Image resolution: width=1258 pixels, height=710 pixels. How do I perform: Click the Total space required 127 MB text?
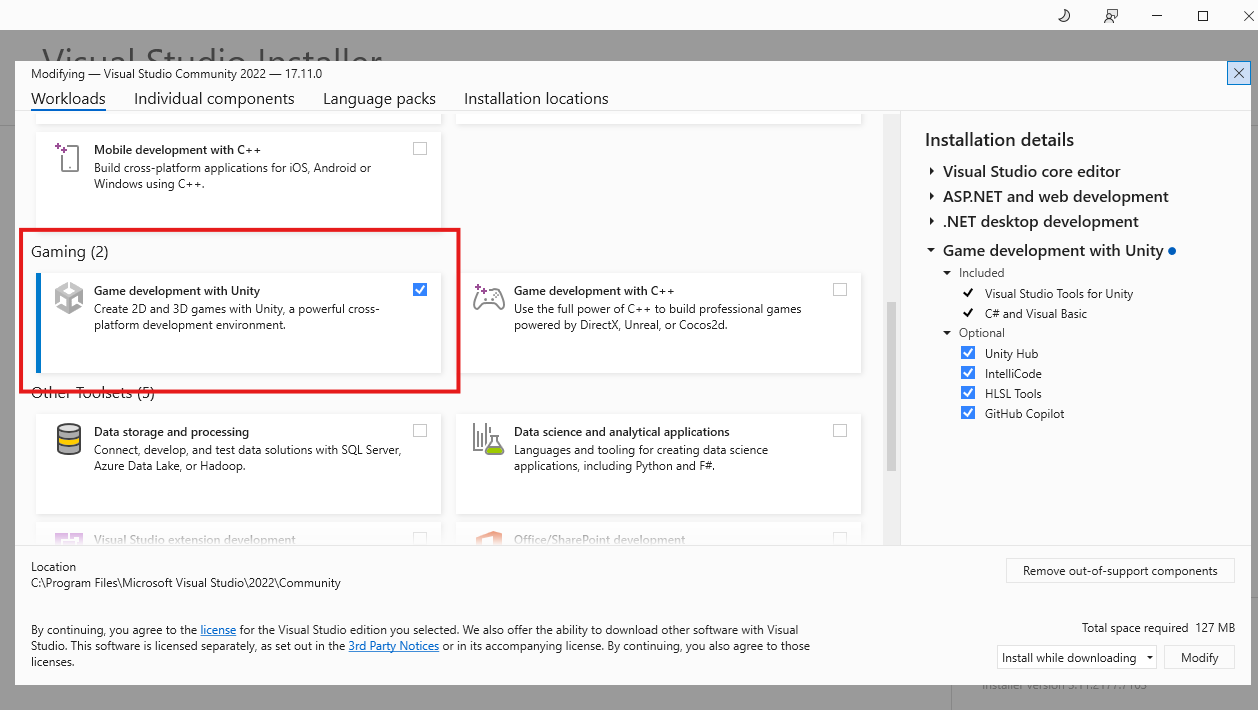click(1158, 628)
